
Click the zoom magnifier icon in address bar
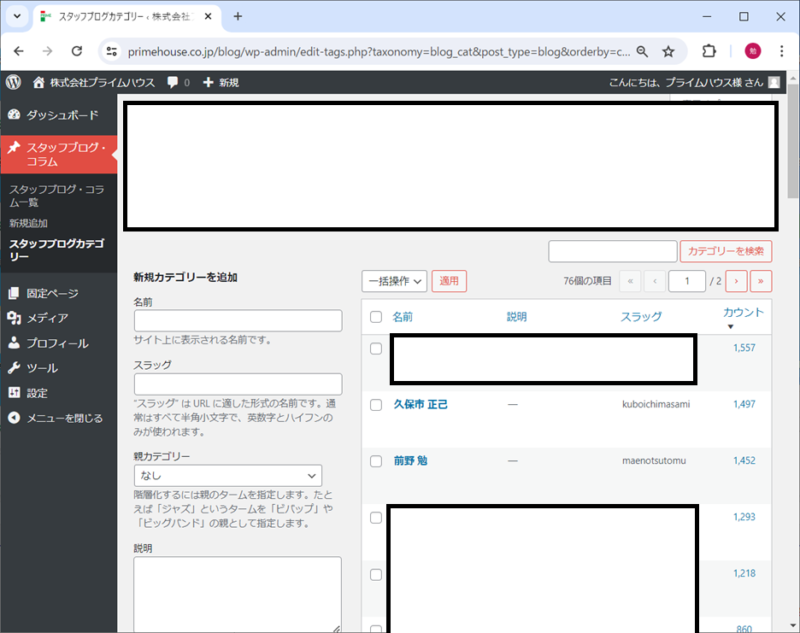(x=642, y=51)
